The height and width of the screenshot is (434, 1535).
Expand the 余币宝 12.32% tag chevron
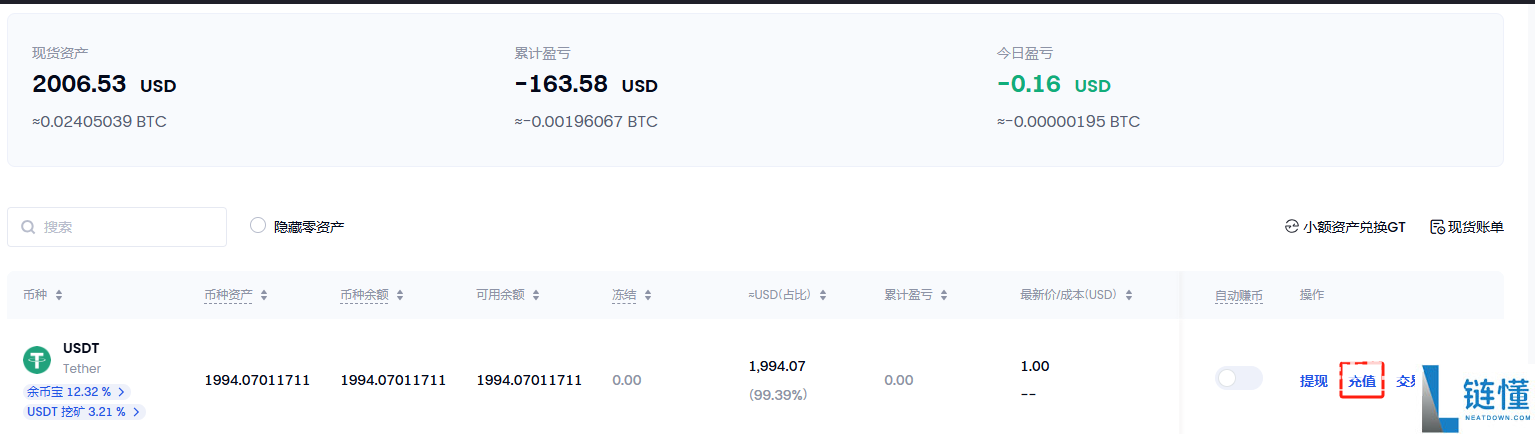tap(123, 392)
